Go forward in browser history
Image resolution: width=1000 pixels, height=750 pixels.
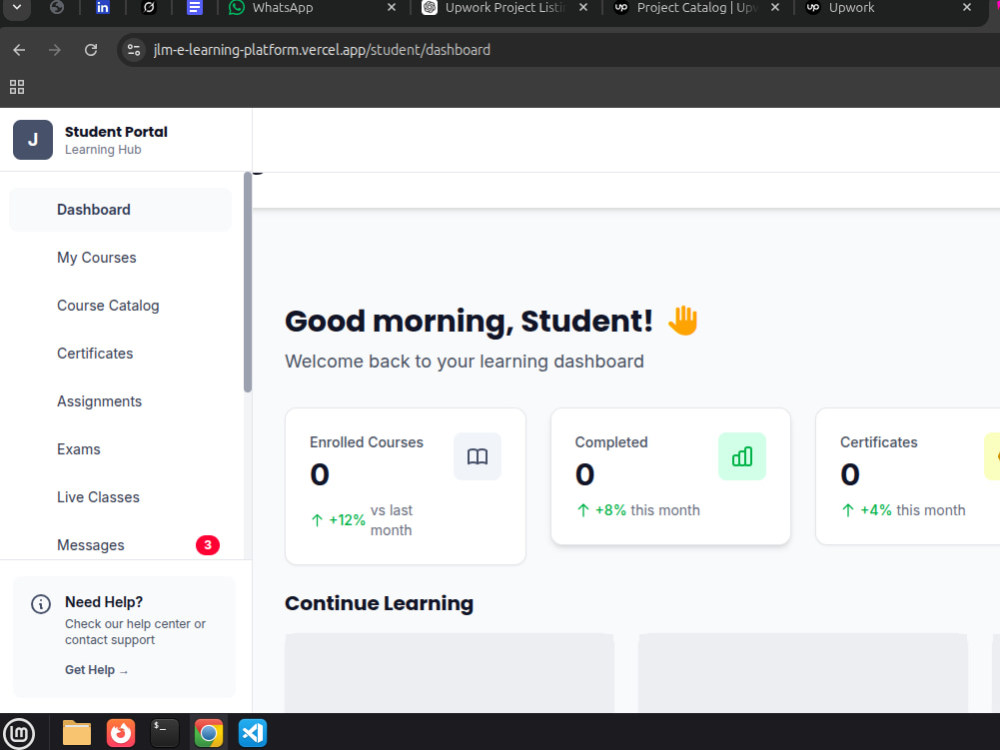point(55,50)
